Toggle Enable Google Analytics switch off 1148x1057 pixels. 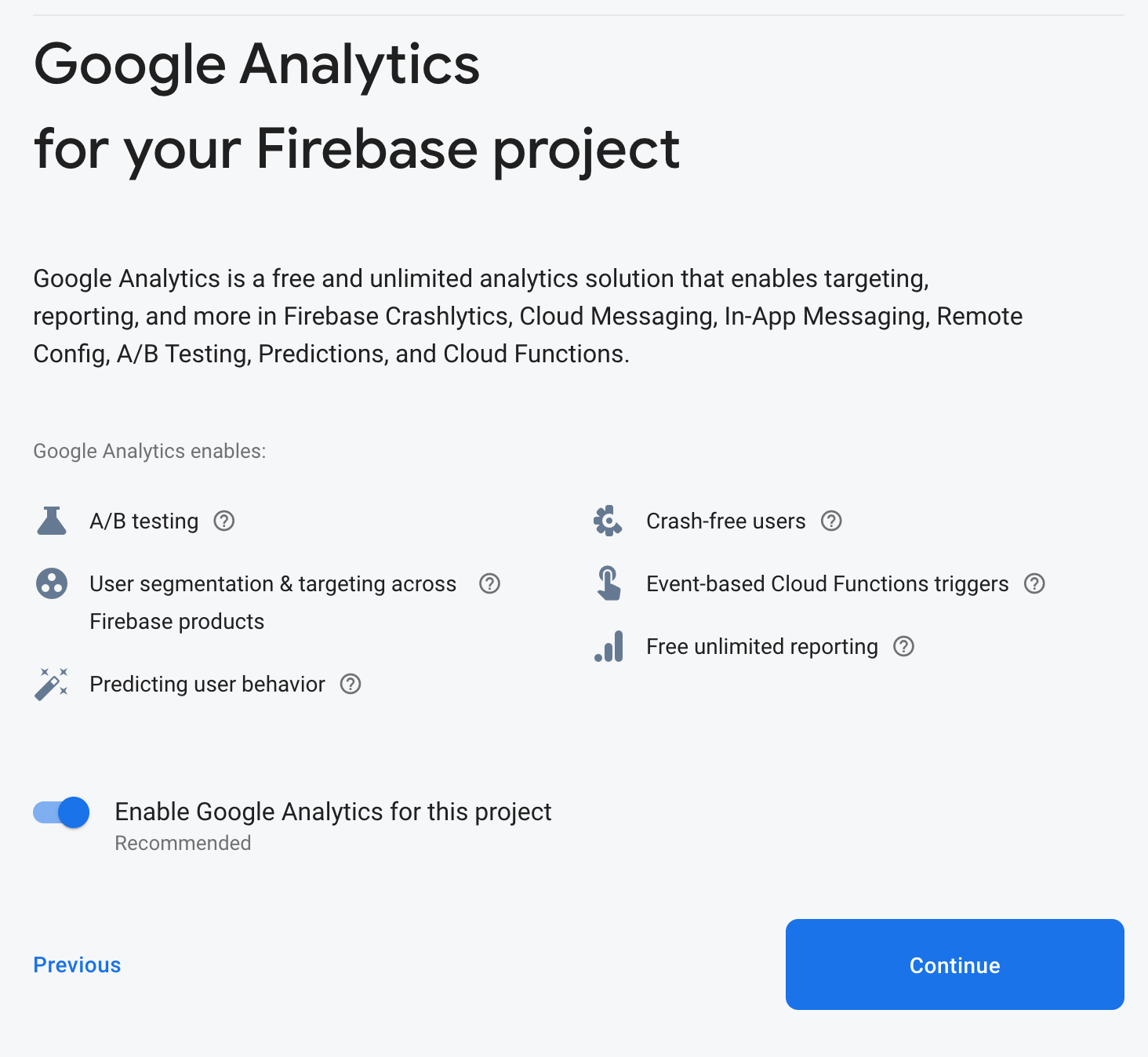[x=61, y=812]
